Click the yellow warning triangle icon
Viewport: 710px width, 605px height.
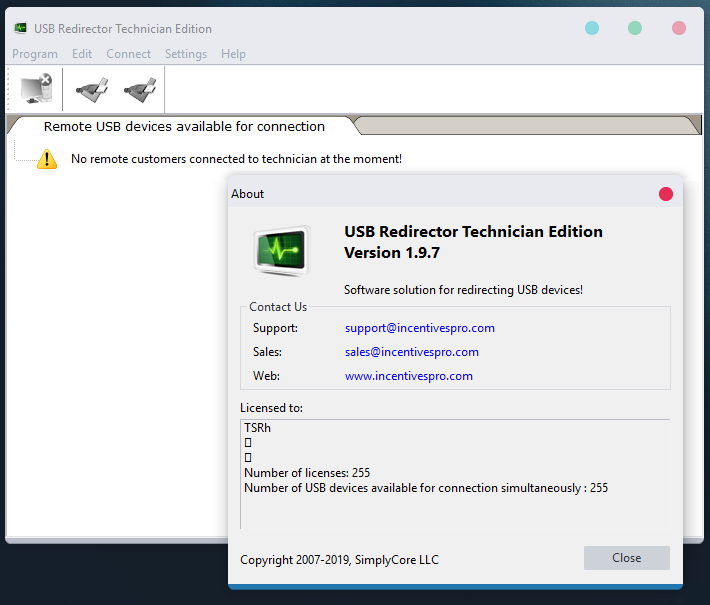tap(47, 159)
